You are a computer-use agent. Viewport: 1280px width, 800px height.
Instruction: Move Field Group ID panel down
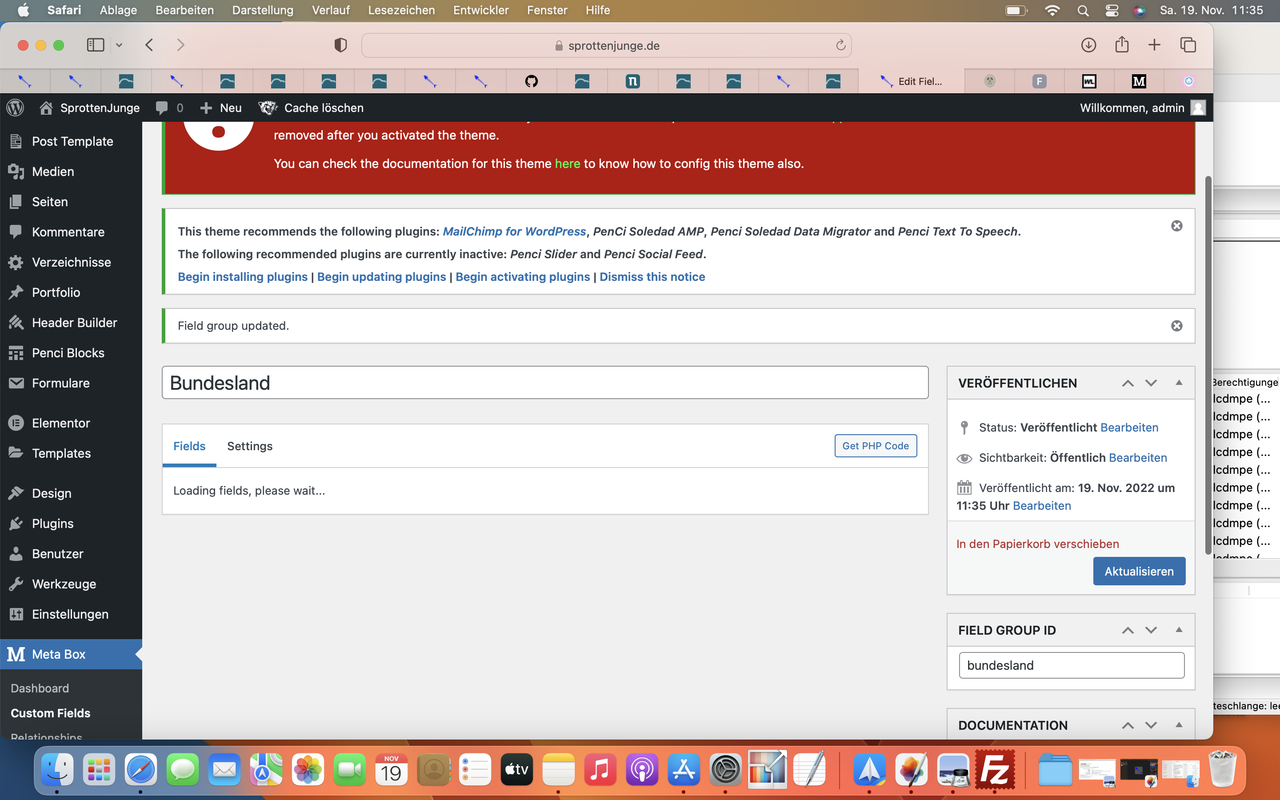[x=1151, y=630]
